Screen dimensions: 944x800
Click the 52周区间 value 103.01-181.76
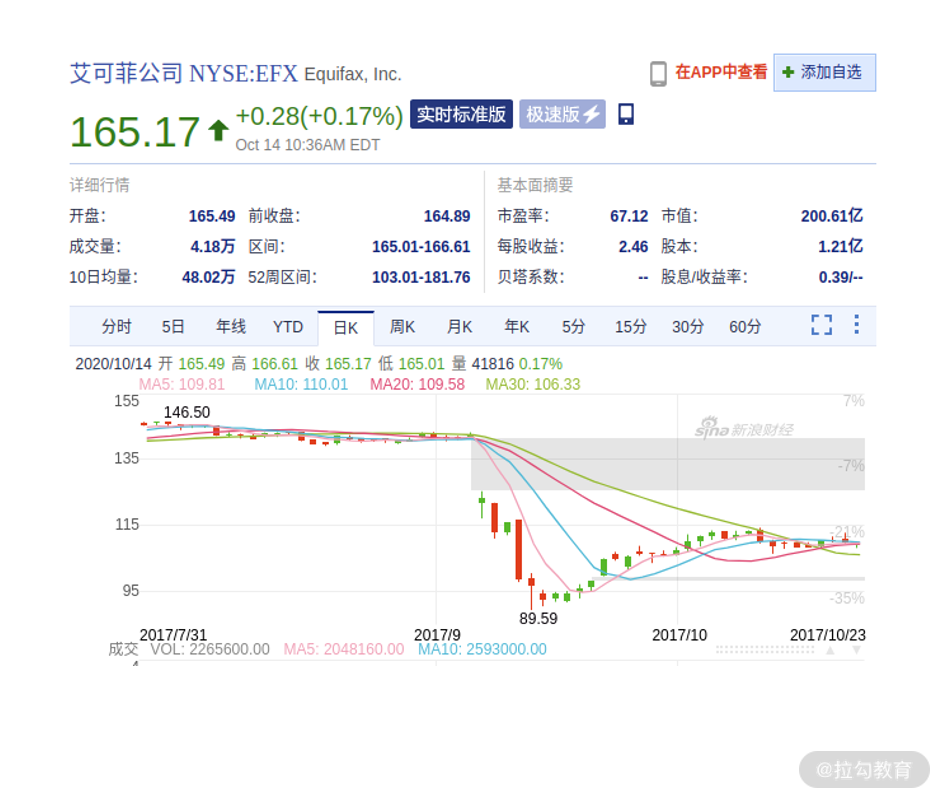tap(421, 278)
